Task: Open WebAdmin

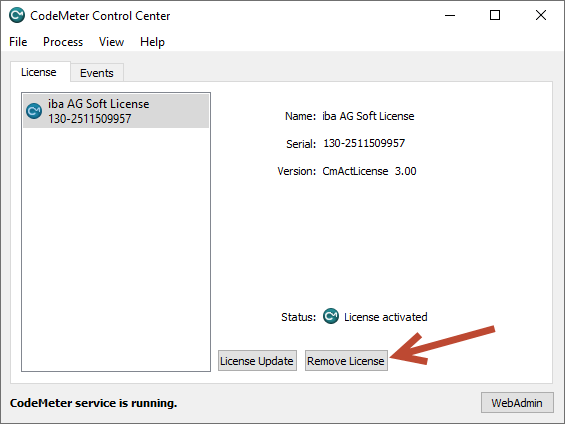Action: coord(517,403)
